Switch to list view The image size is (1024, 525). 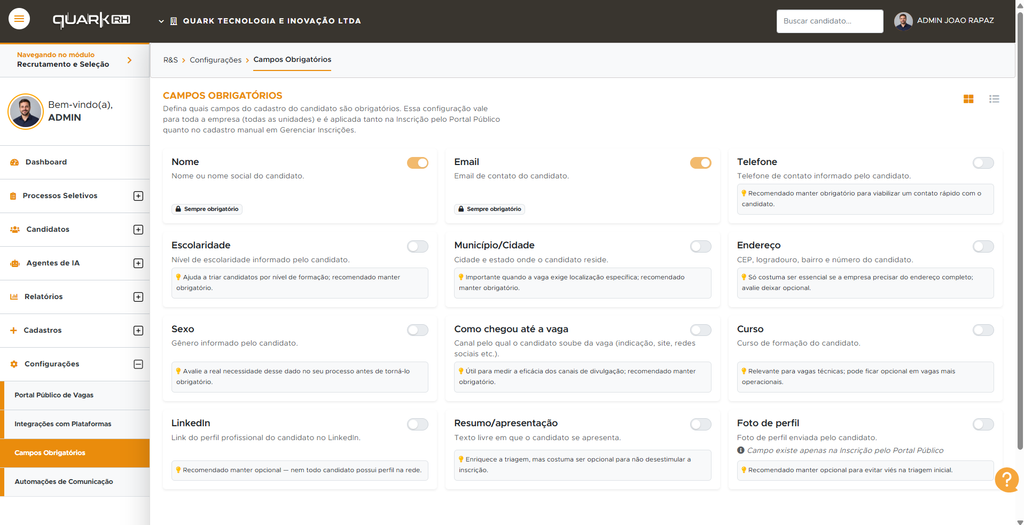994,99
